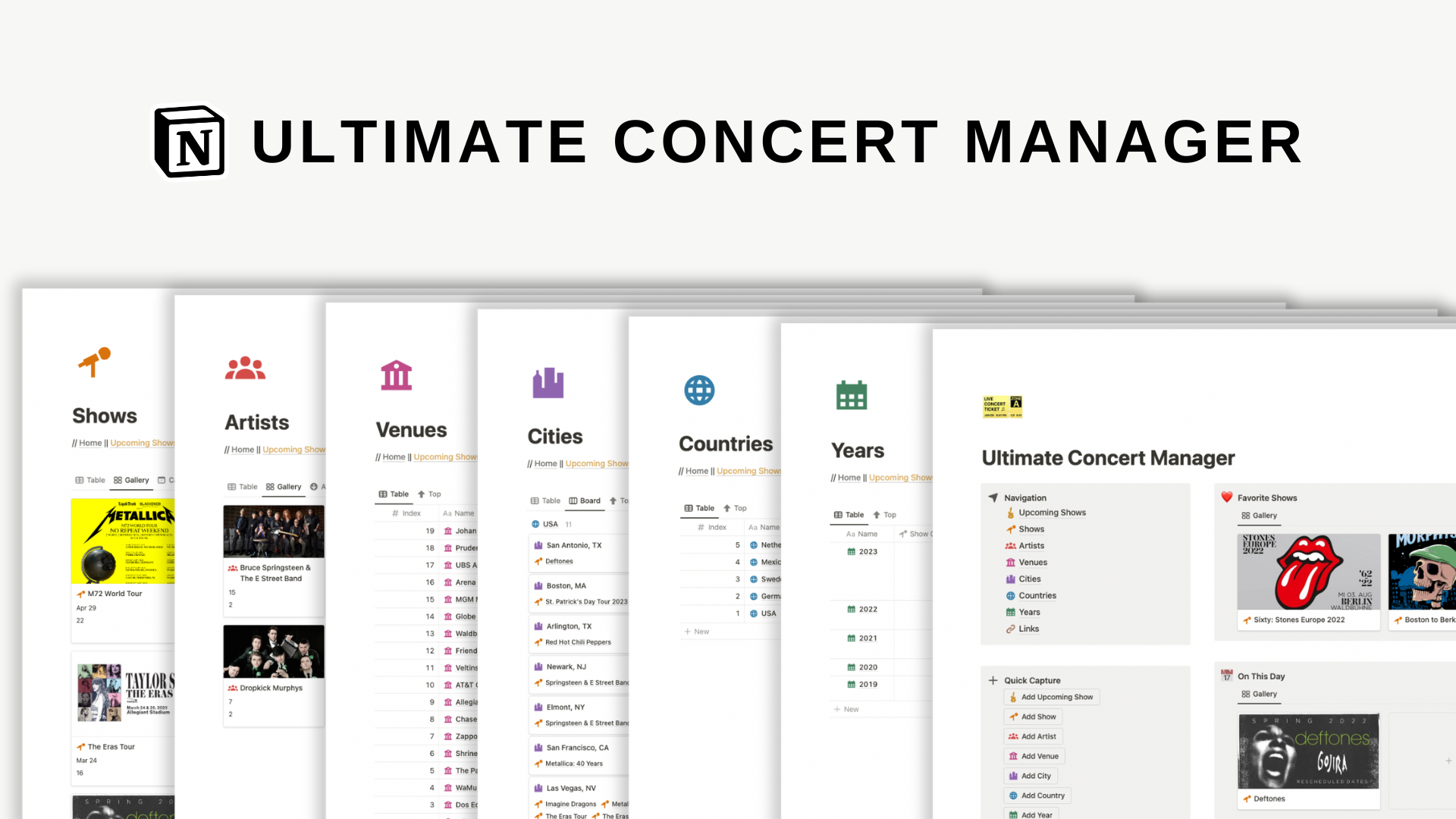Select Table tab on Years page

click(x=849, y=515)
